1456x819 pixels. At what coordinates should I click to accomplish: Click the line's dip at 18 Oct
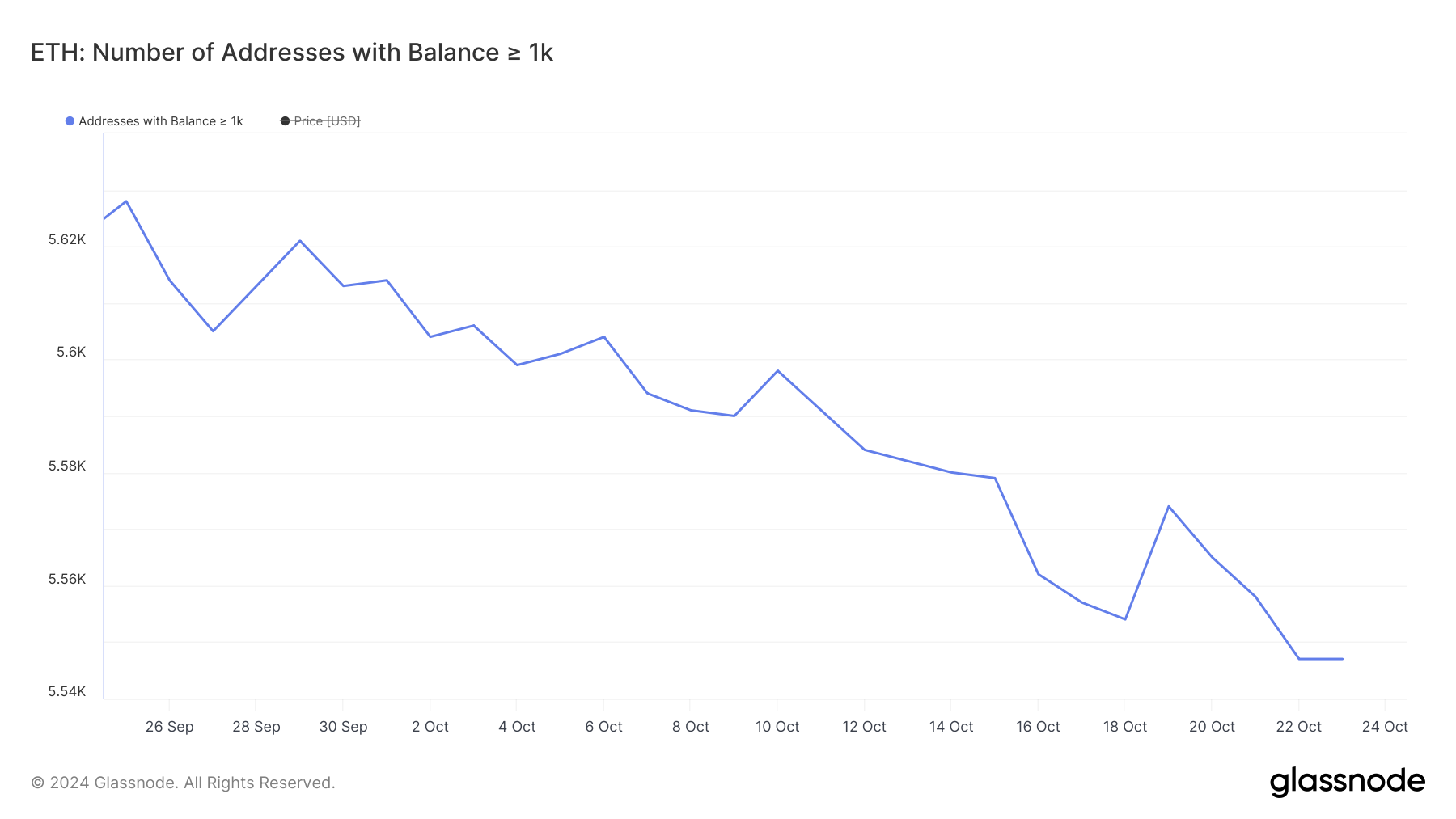click(1125, 619)
